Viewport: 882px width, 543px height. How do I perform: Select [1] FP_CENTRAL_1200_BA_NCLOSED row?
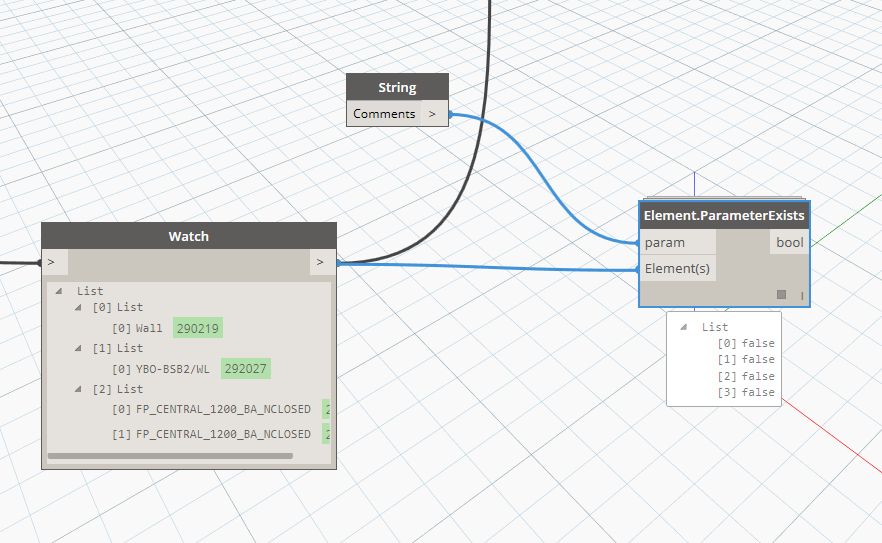tap(212, 434)
